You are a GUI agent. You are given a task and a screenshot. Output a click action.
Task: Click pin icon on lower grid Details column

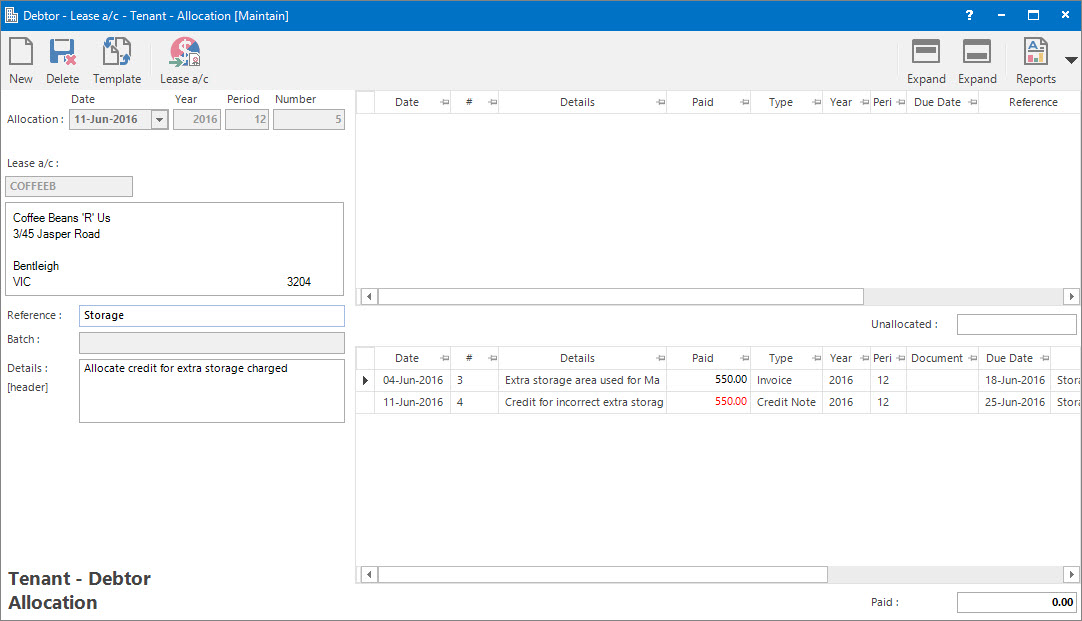[x=660, y=358]
